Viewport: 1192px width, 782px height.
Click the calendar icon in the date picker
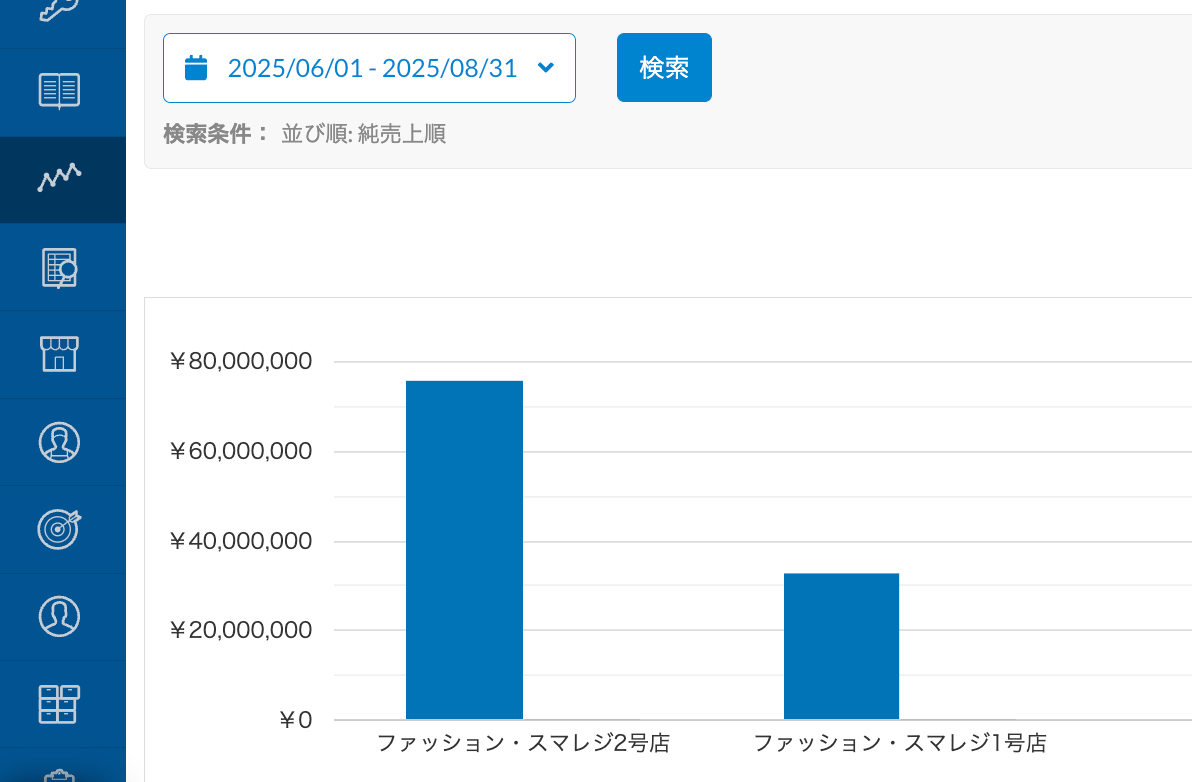(196, 68)
